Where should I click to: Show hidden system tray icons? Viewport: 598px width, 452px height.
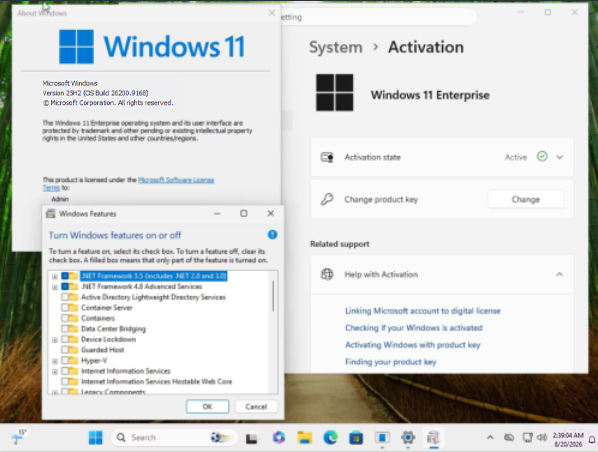point(490,438)
